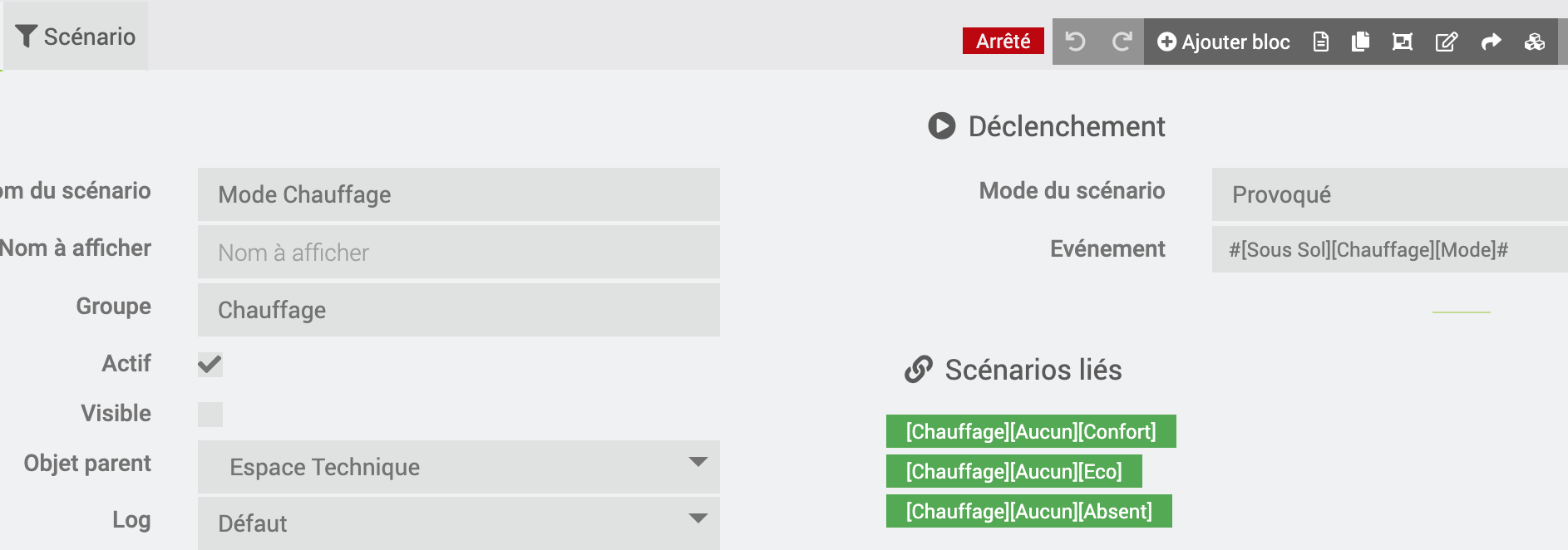Click the undo arrow icon
The height and width of the screenshot is (550, 1568).
click(1075, 42)
